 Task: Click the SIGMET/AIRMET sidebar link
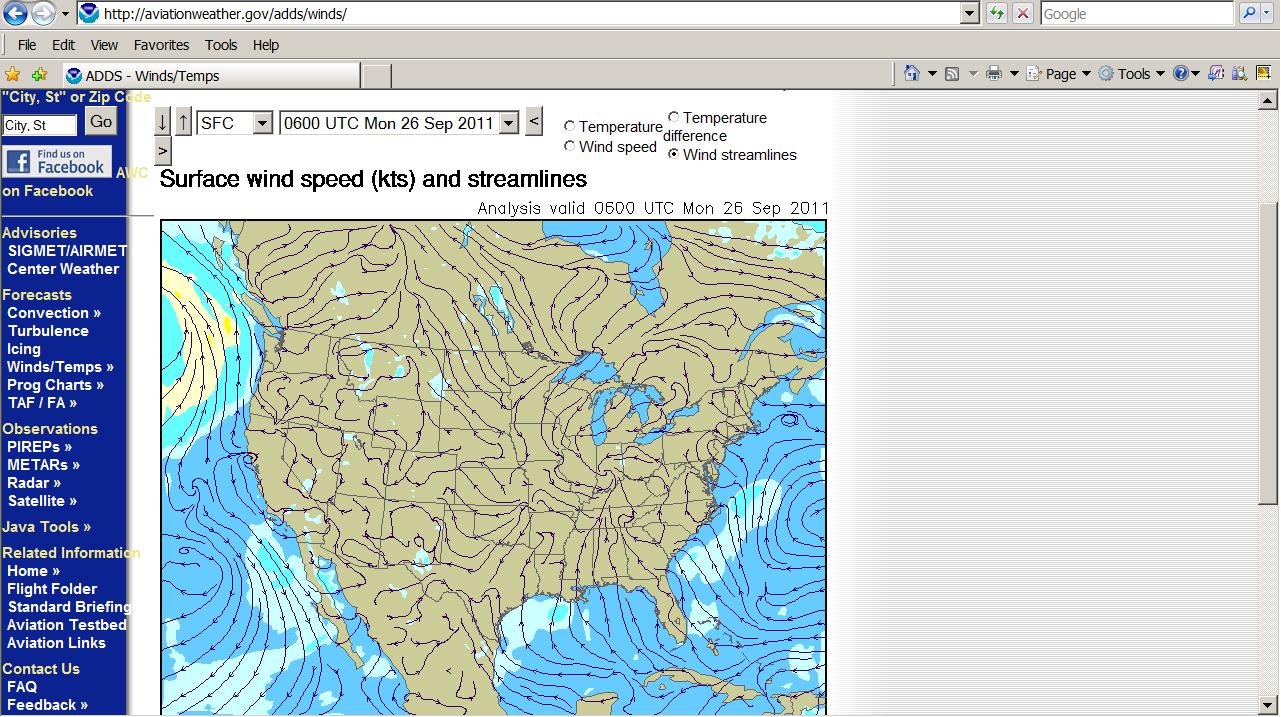[67, 251]
